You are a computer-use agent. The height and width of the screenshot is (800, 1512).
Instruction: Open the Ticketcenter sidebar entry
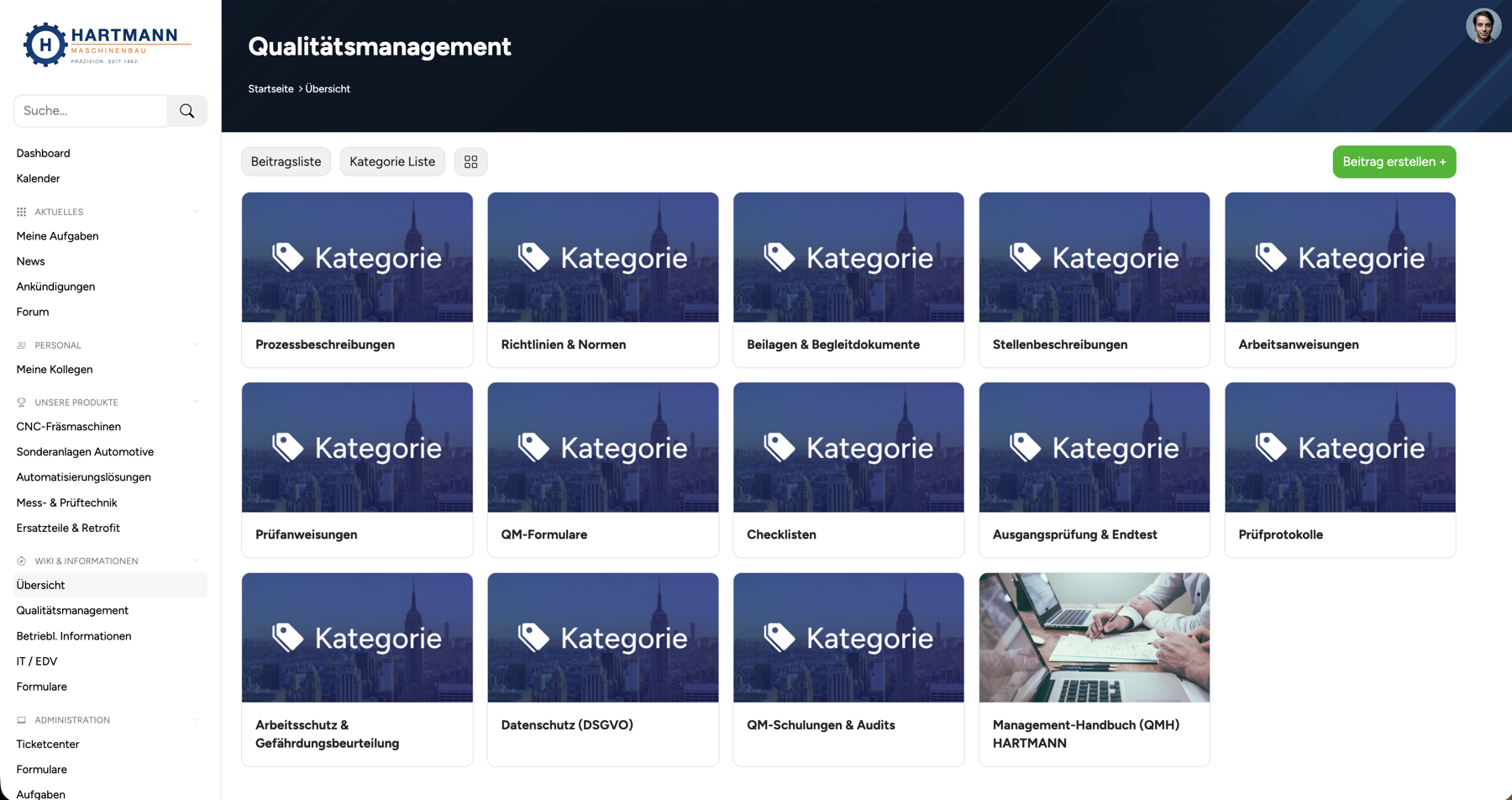tap(47, 744)
